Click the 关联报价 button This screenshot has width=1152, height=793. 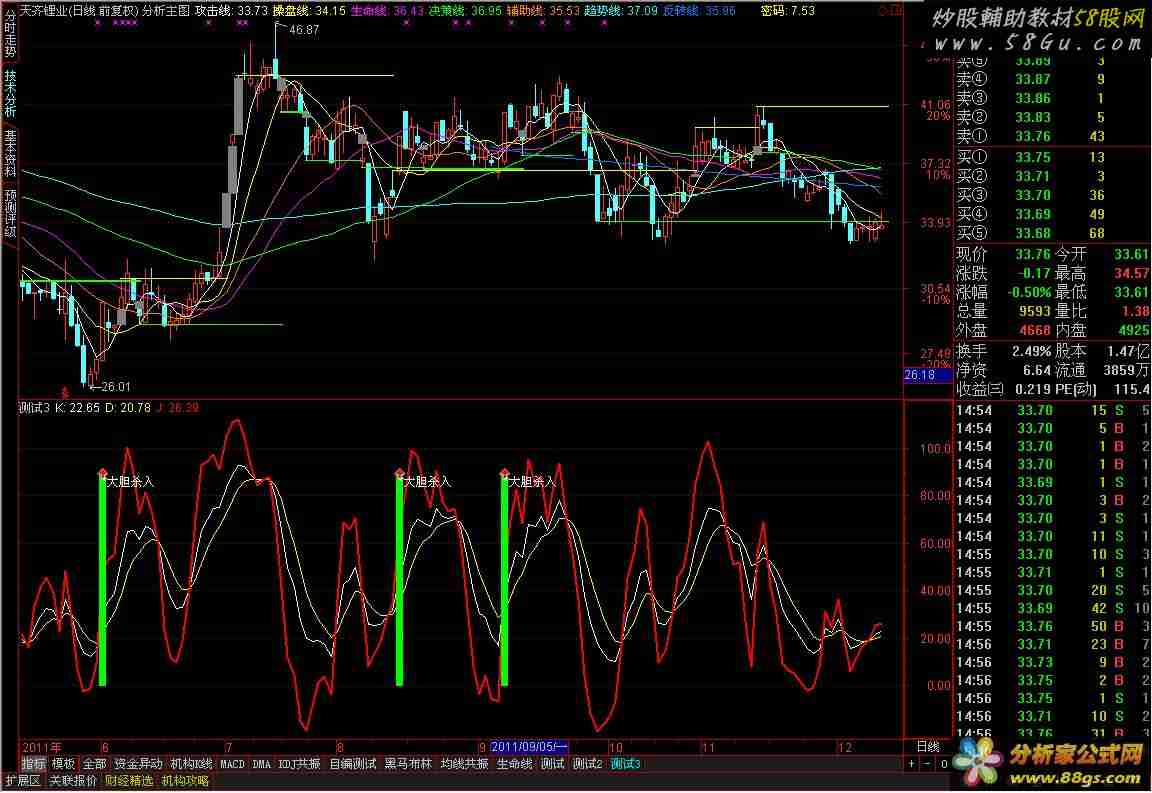[x=73, y=781]
